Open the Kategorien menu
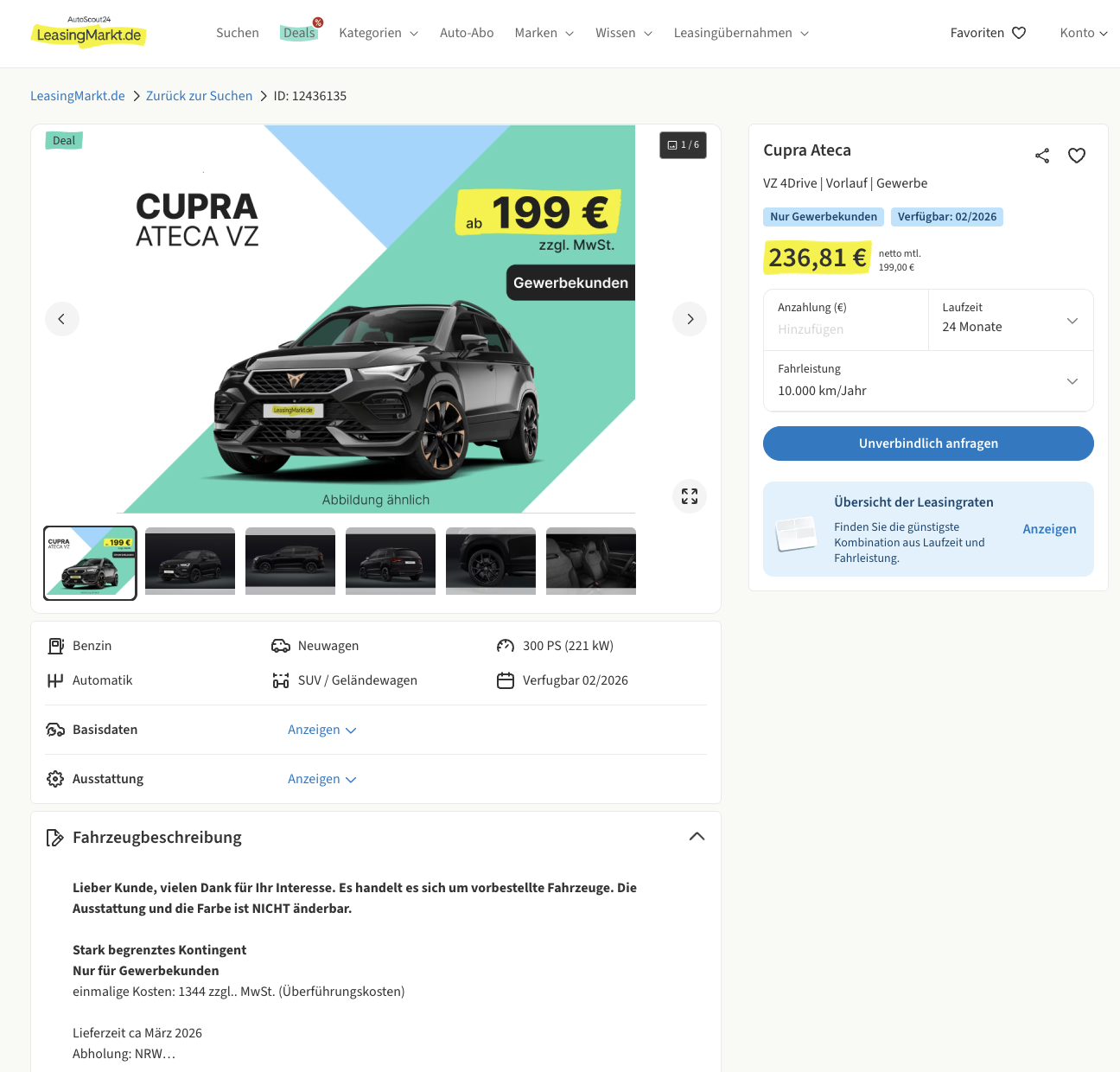This screenshot has height=1072, width=1120. click(x=379, y=33)
